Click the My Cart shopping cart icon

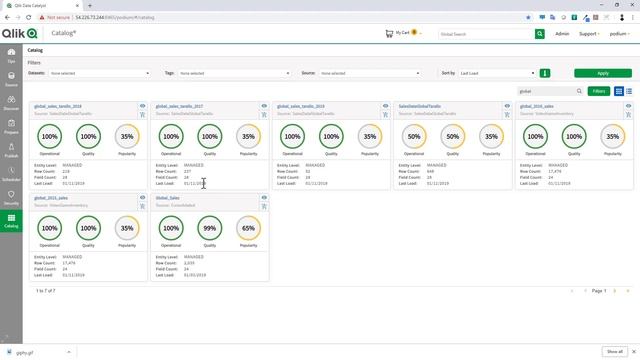coord(389,33)
